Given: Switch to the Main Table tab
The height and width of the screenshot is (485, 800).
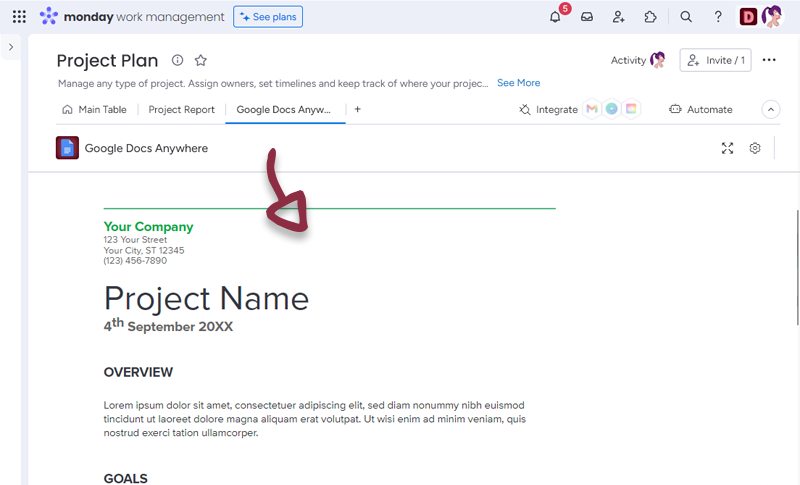Looking at the screenshot, I should 95,110.
